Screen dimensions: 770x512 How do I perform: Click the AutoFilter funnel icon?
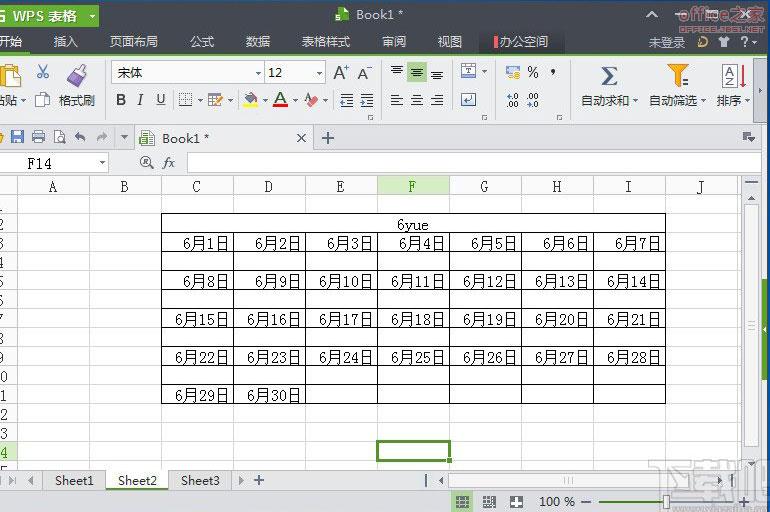(678, 76)
